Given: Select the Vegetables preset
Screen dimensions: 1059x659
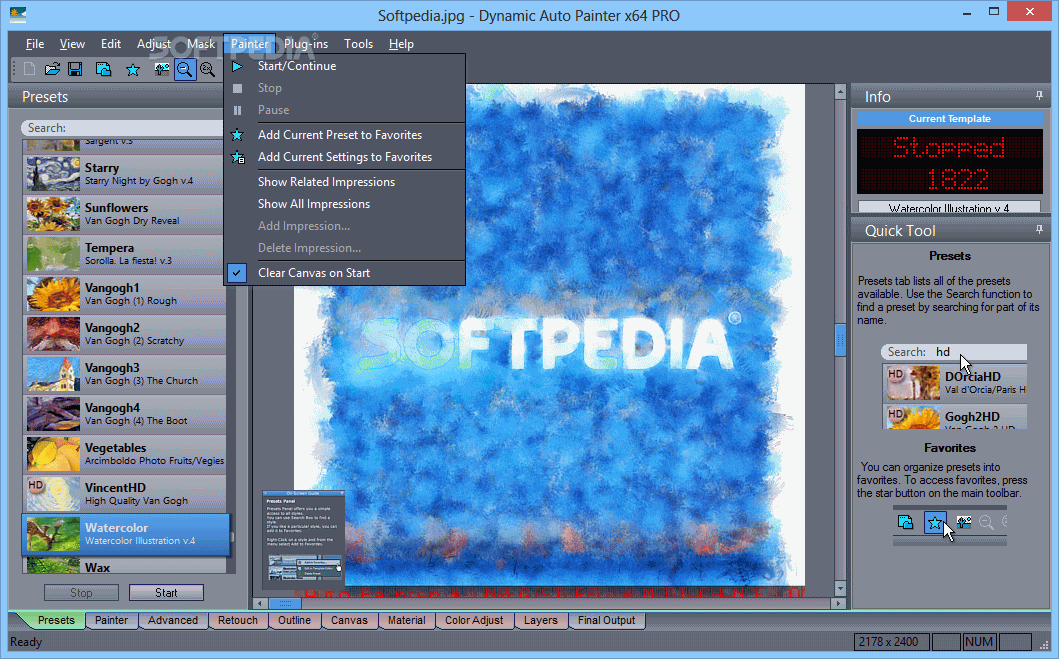Looking at the screenshot, I should tap(125, 453).
